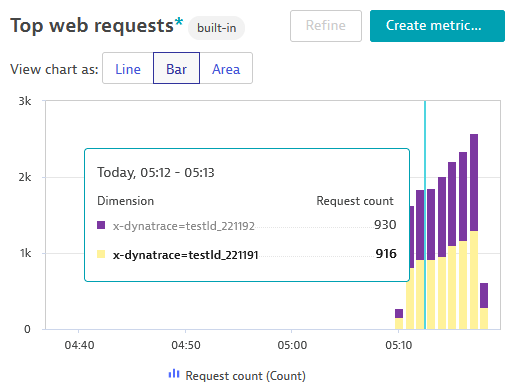Click the built-in tag badge
This screenshot has width=520, height=391.
click(x=217, y=28)
